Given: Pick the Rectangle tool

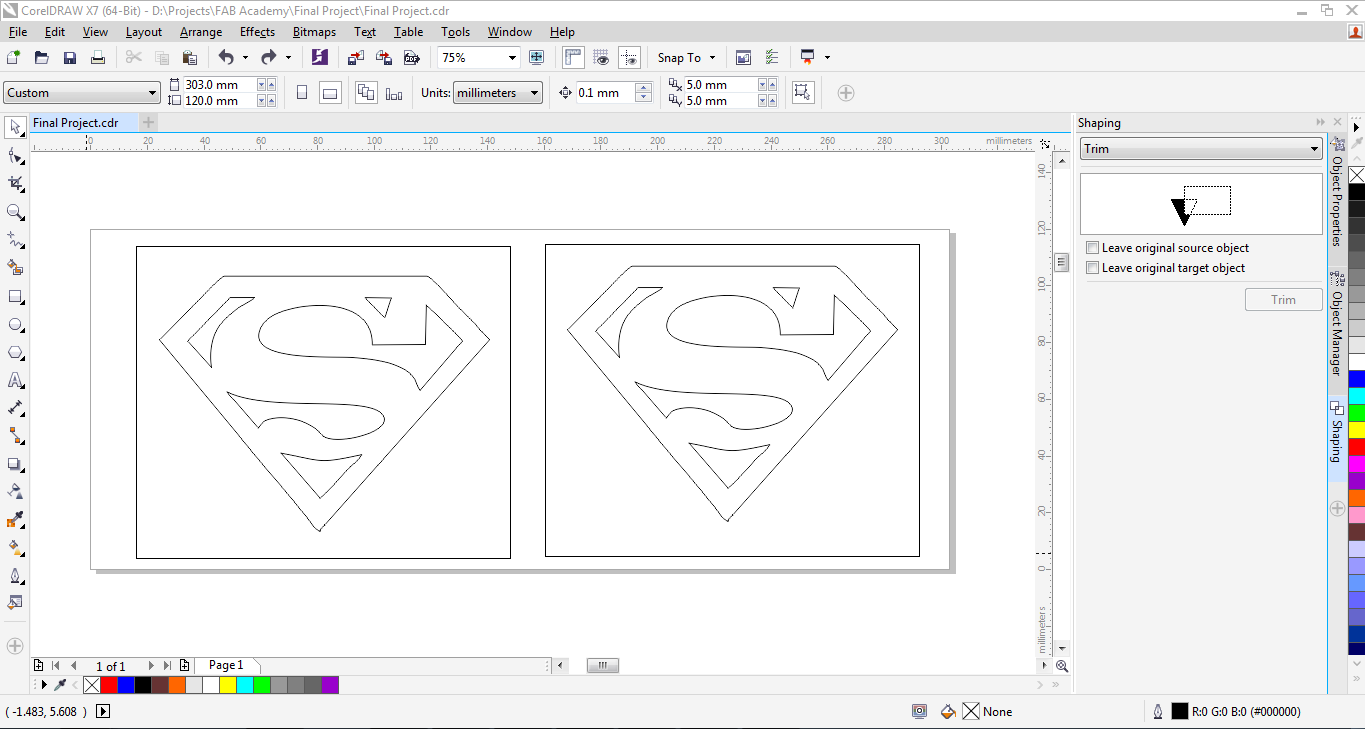Looking at the screenshot, I should (x=15, y=297).
